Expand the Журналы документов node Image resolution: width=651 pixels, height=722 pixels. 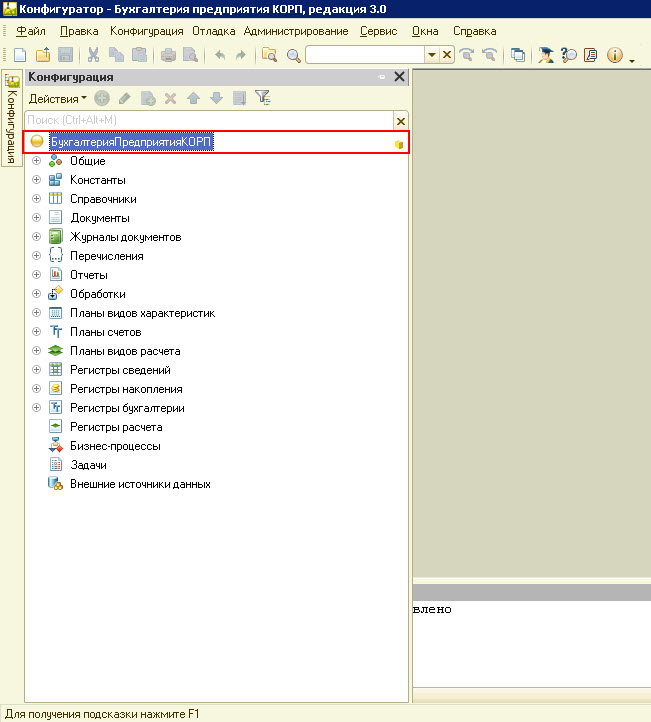click(36, 237)
